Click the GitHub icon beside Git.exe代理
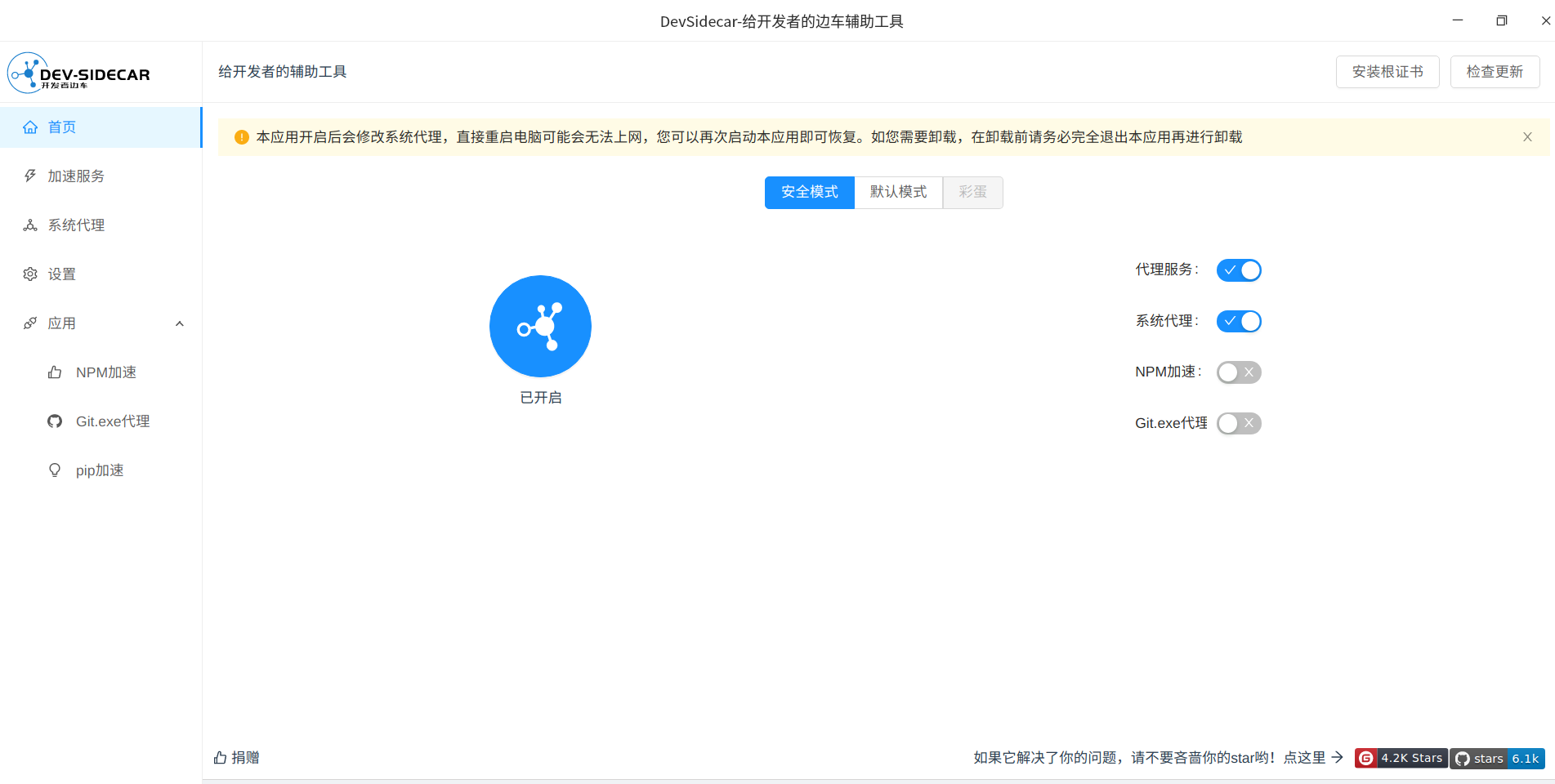 55,421
